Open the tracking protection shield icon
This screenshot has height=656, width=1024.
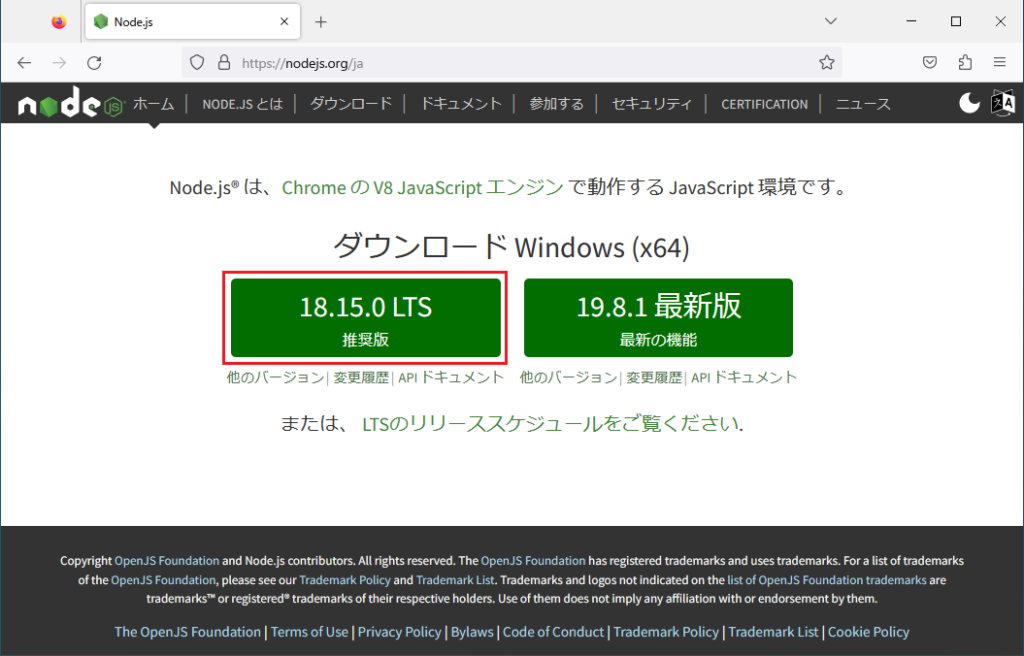197,63
